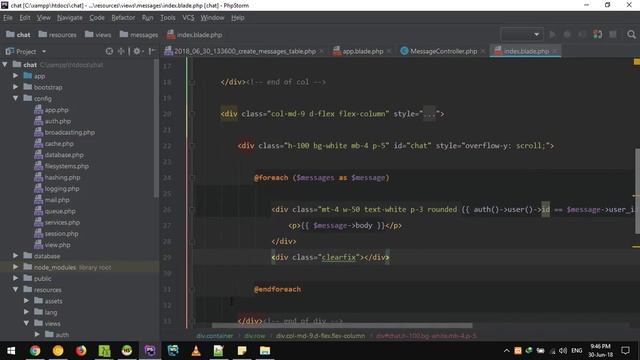This screenshot has height=360, width=640.
Task: Select database.php file
Action: point(59,155)
